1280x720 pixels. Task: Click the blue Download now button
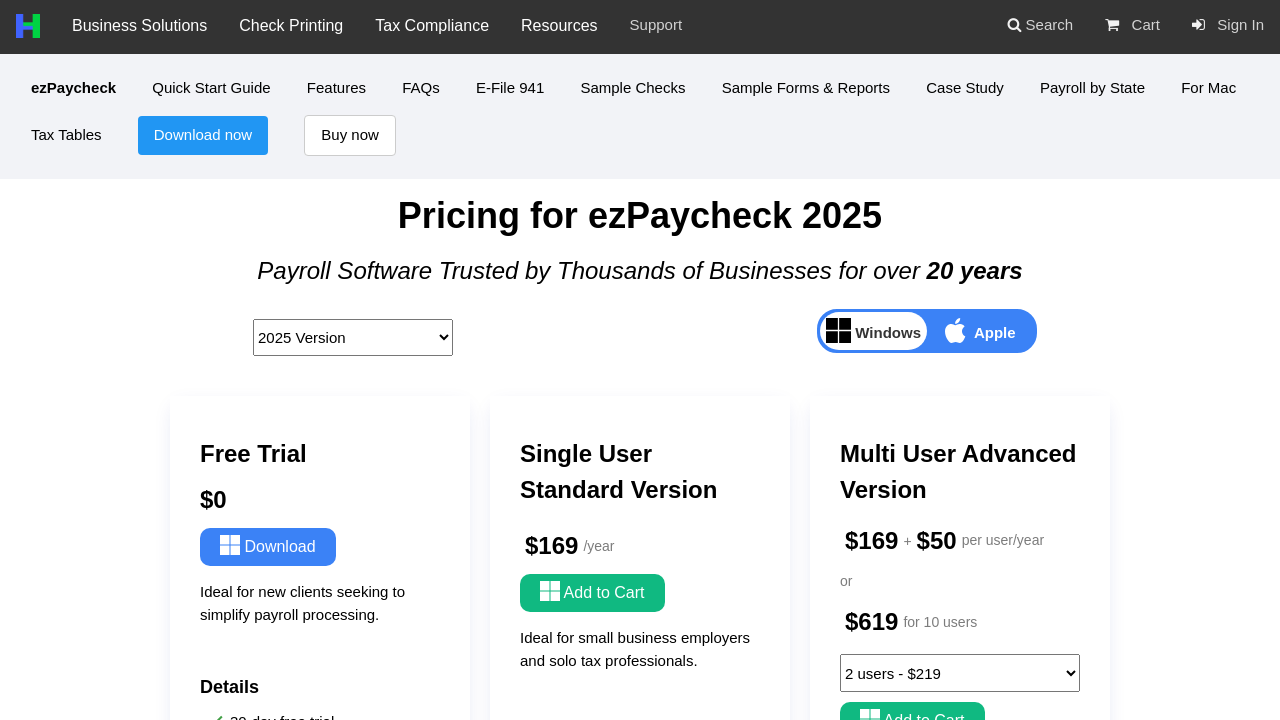tap(203, 135)
